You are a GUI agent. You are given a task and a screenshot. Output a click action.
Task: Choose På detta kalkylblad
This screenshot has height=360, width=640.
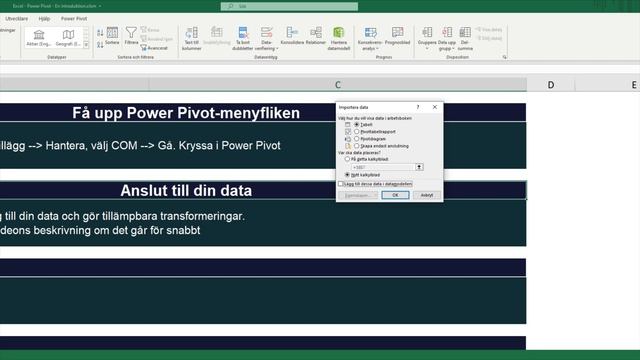tap(347, 159)
